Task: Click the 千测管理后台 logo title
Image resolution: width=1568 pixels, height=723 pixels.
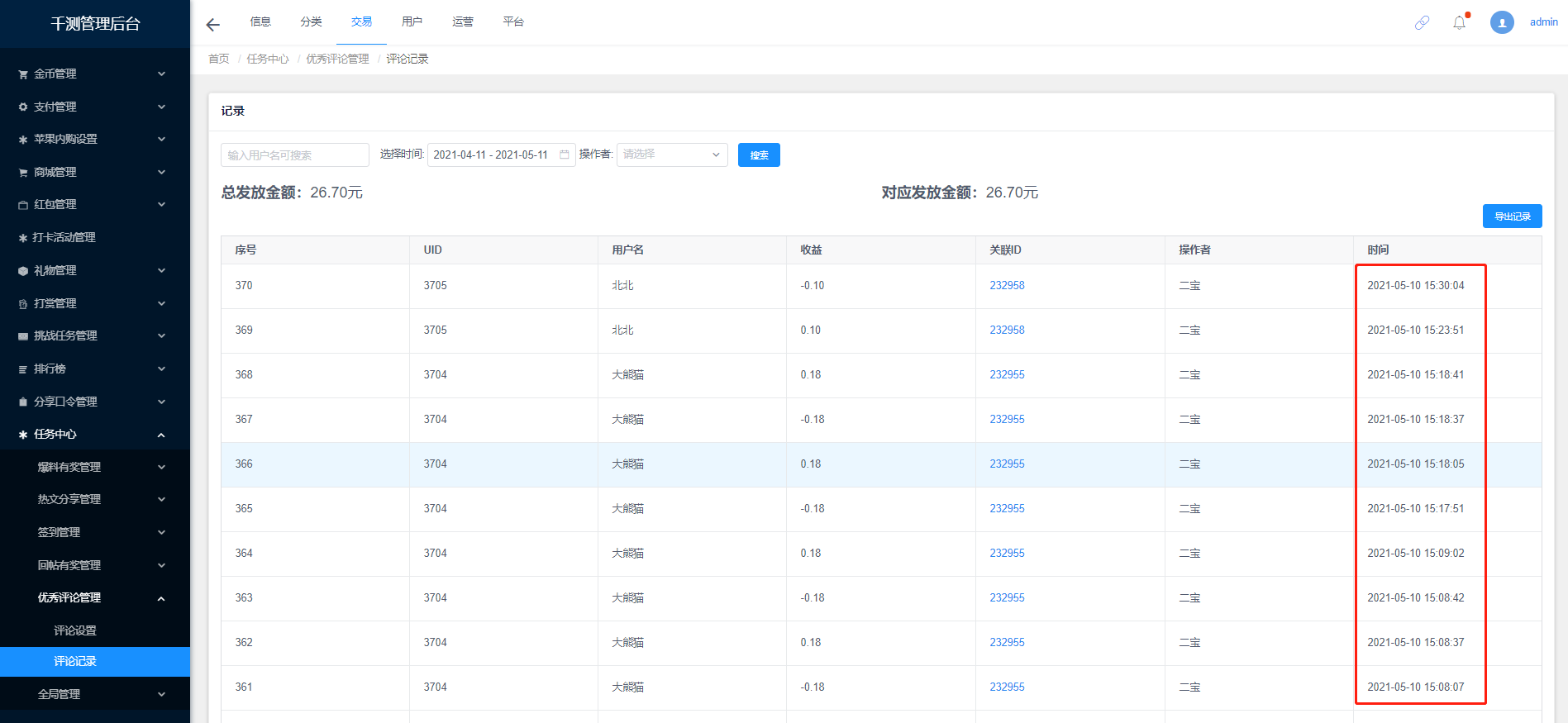Action: [95, 24]
